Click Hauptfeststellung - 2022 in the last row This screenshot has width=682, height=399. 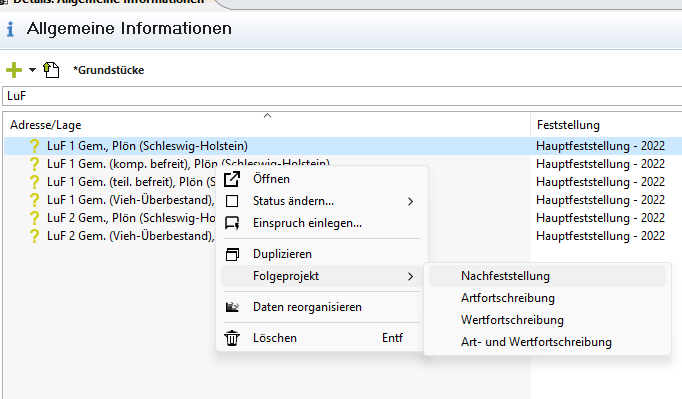click(x=600, y=236)
